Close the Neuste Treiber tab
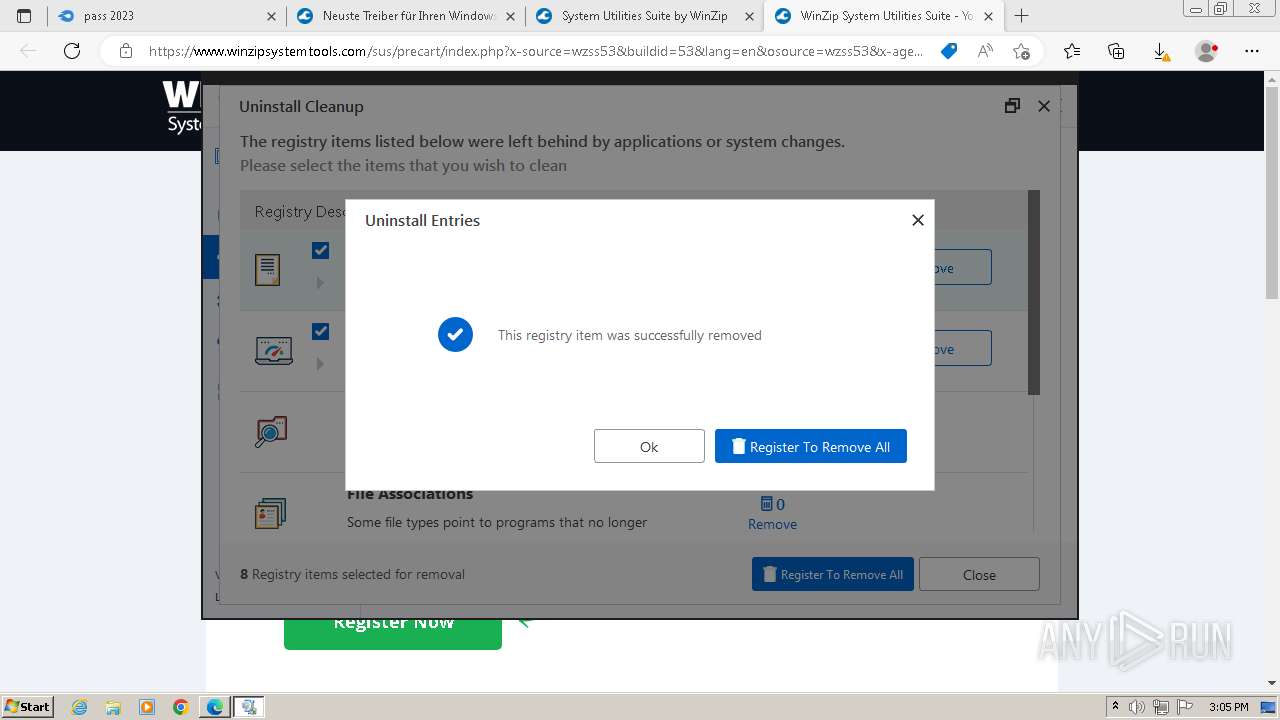Screen dimensions: 1280x720 (511, 16)
